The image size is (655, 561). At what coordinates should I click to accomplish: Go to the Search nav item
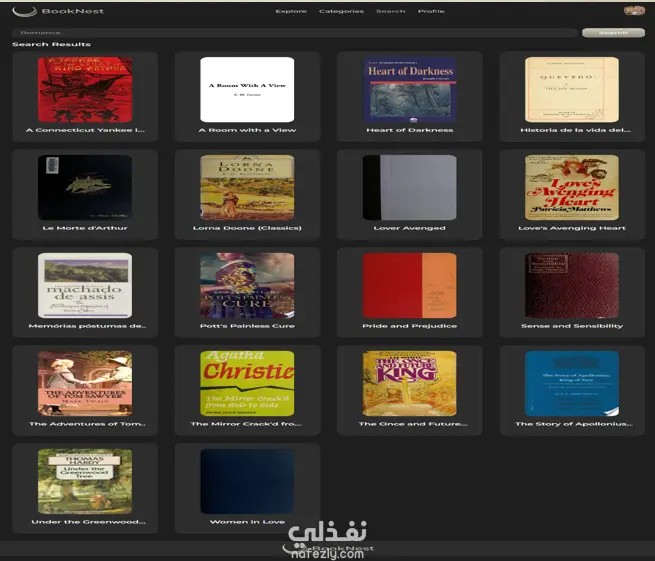point(391,11)
